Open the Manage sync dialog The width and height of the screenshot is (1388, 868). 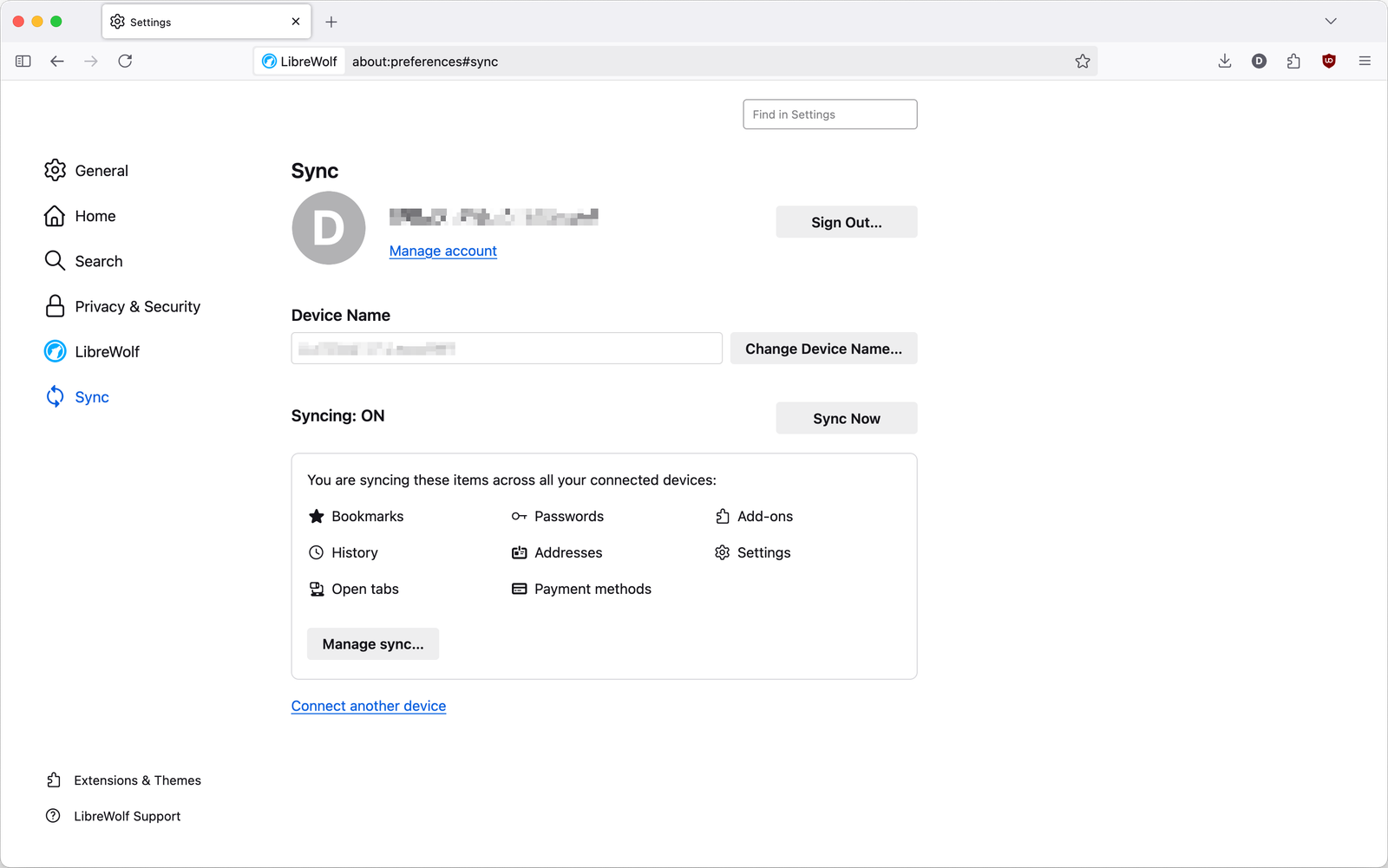point(372,643)
